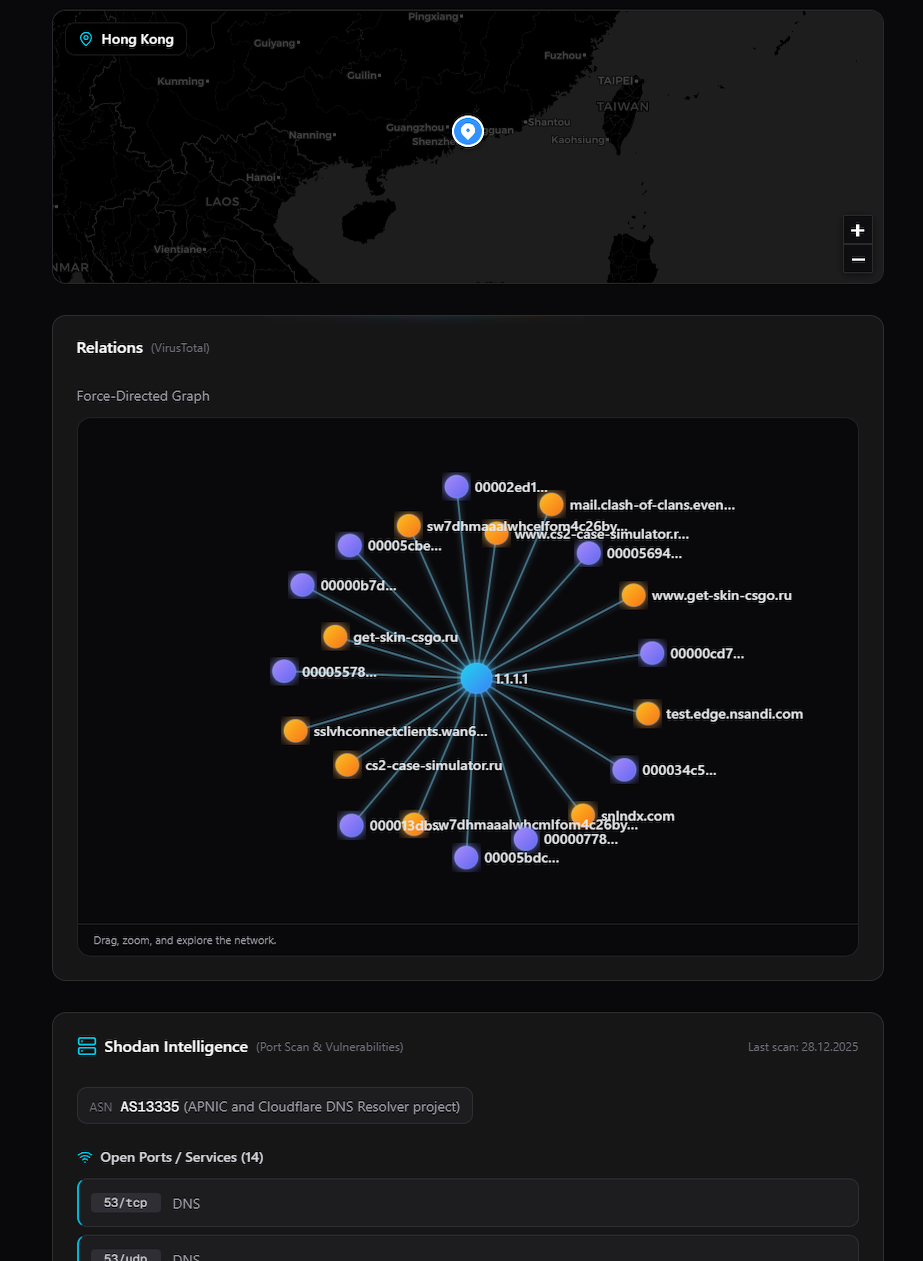923x1261 pixels.
Task: Select the central 1.1.1.1 graph node
Action: 477,678
